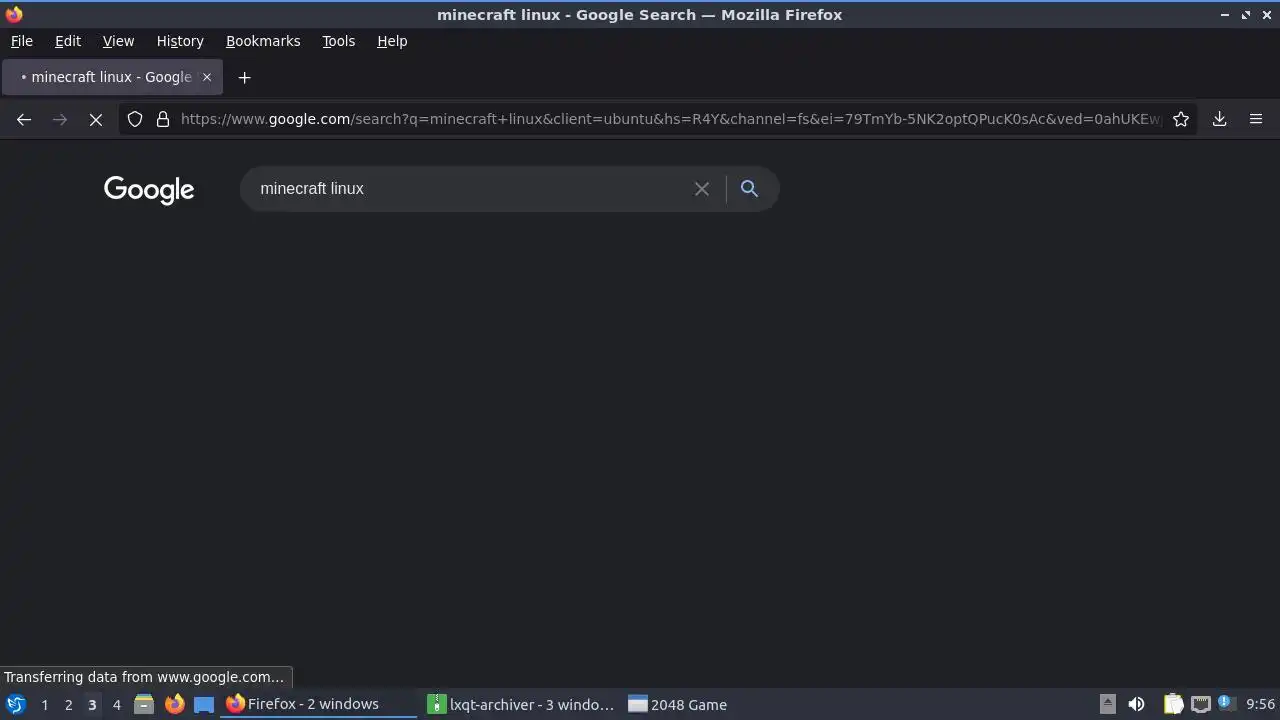Viewport: 1280px width, 720px height.
Task: Select Firefox - 2 windows taskbar button
Action: click(x=319, y=704)
